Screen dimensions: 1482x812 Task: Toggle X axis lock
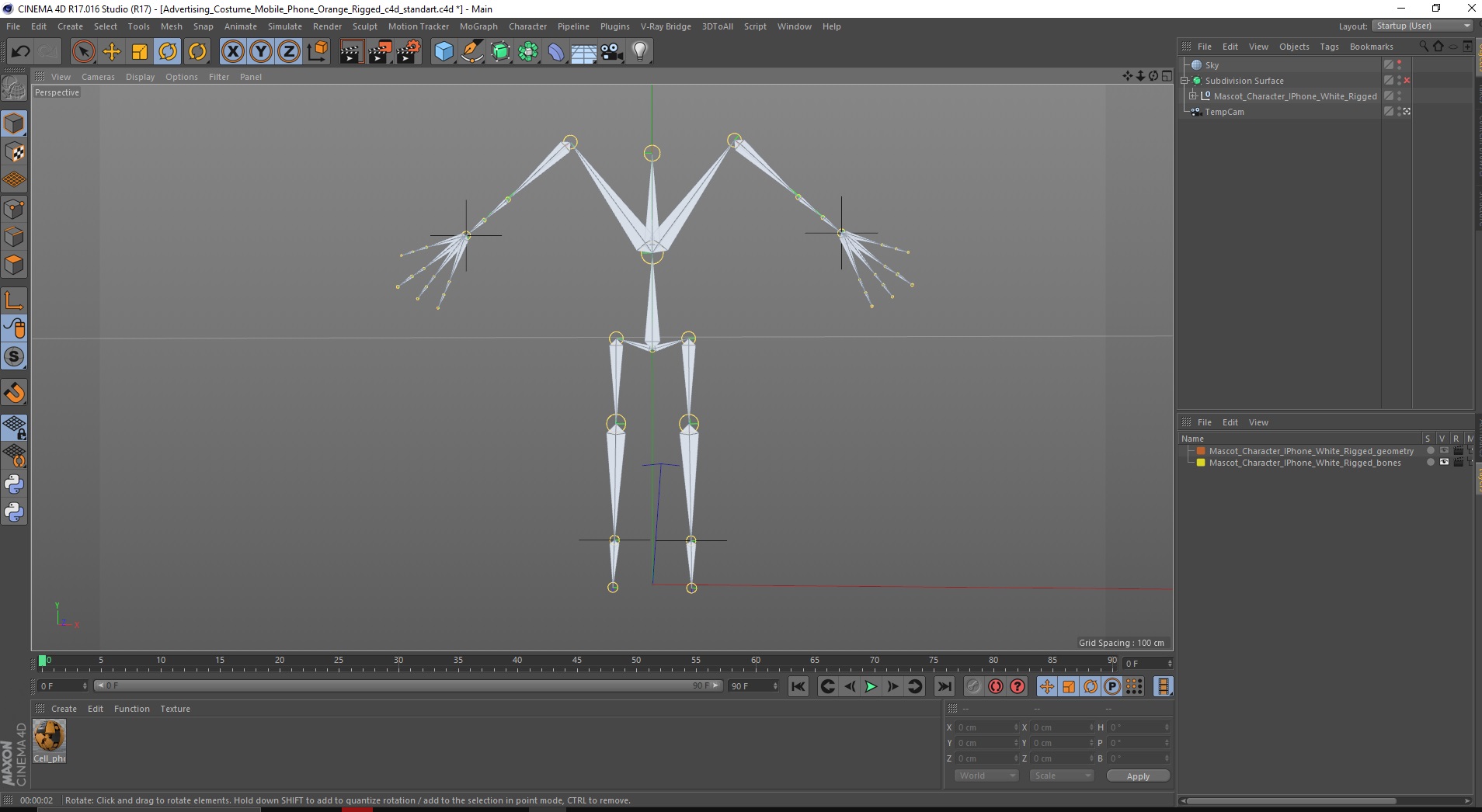coord(232,52)
